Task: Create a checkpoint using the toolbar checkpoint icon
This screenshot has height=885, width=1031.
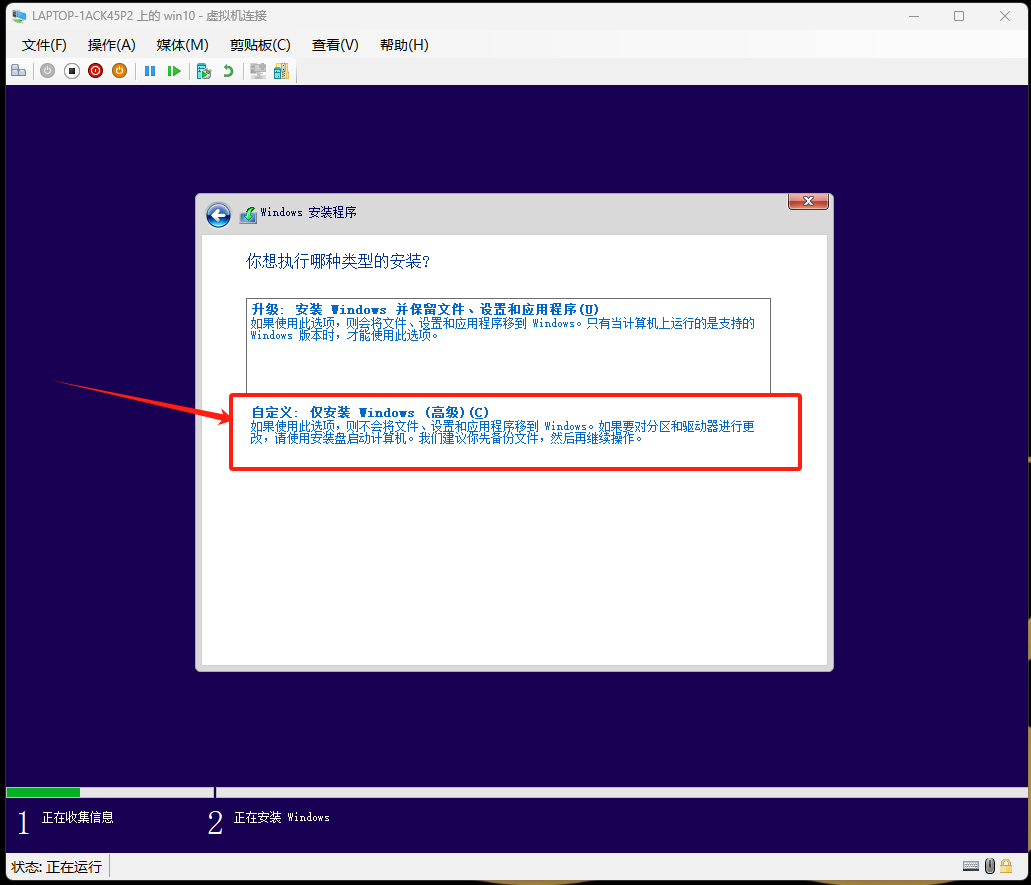Action: [204, 71]
